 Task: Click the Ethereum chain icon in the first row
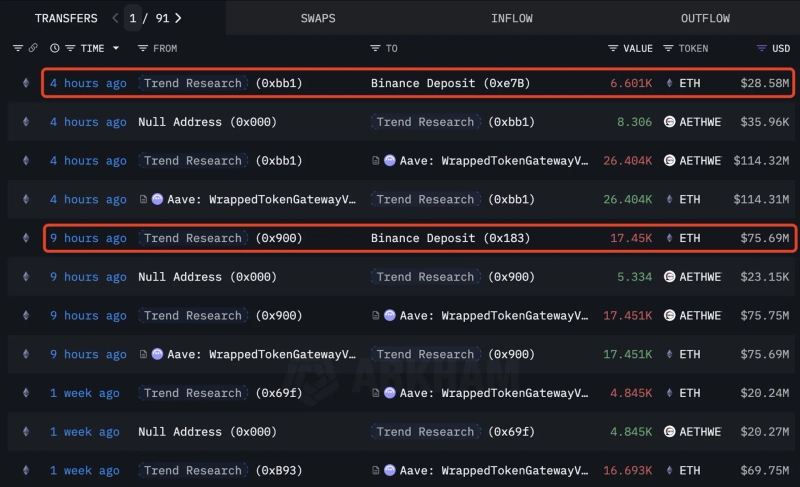pos(26,83)
